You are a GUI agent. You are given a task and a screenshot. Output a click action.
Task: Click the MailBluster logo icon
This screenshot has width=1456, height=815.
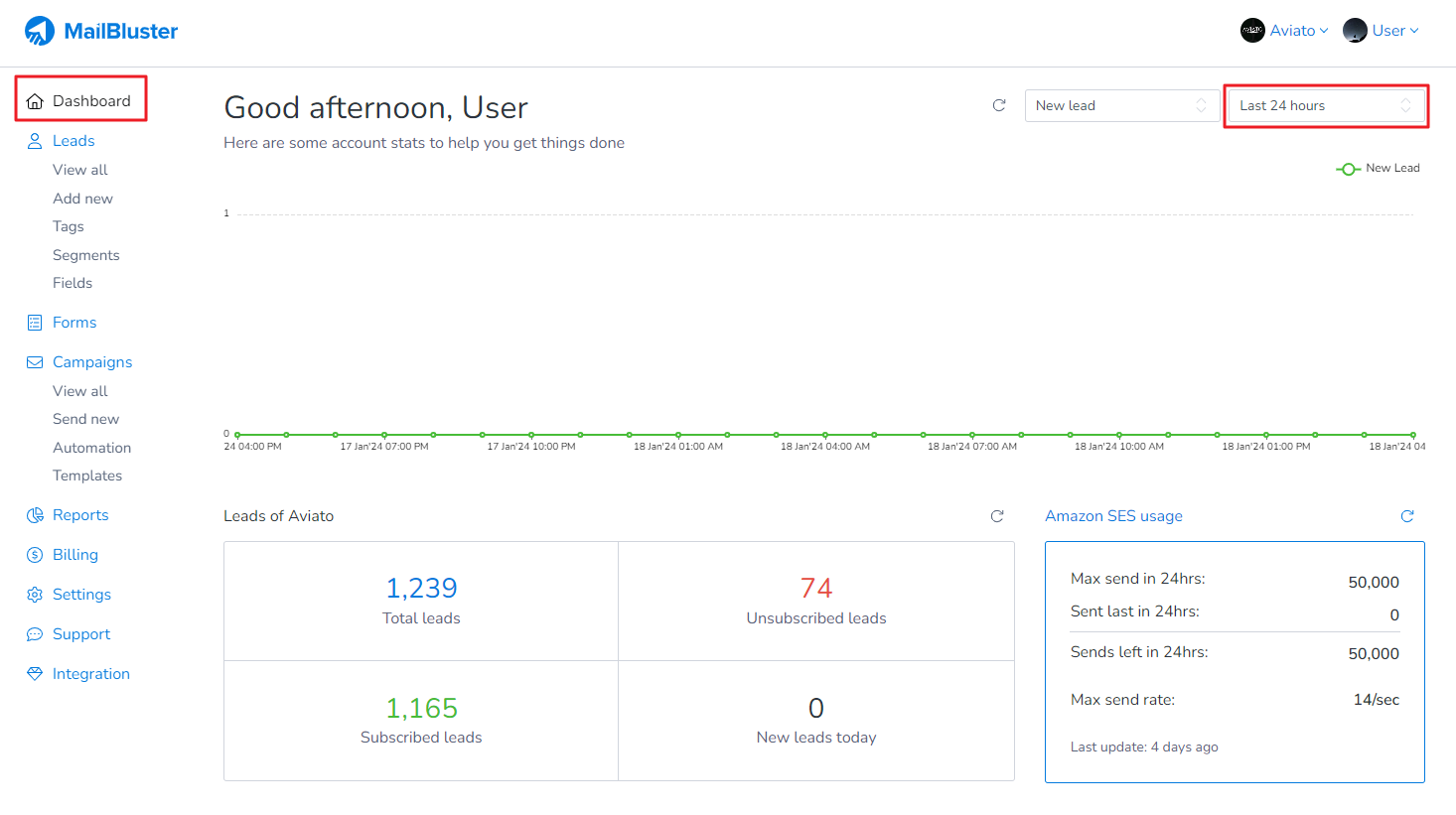(40, 31)
